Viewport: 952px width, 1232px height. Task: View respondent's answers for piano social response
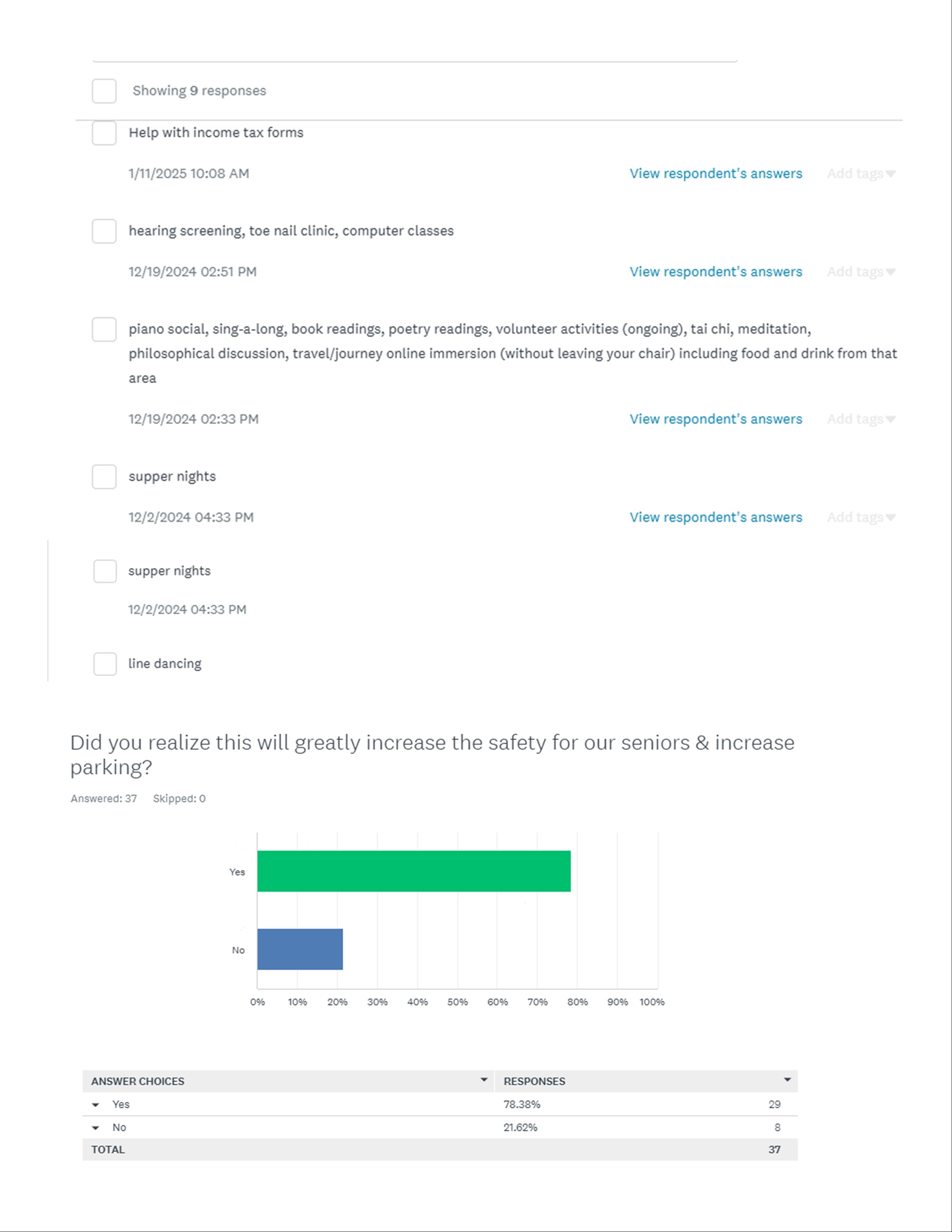(x=715, y=419)
